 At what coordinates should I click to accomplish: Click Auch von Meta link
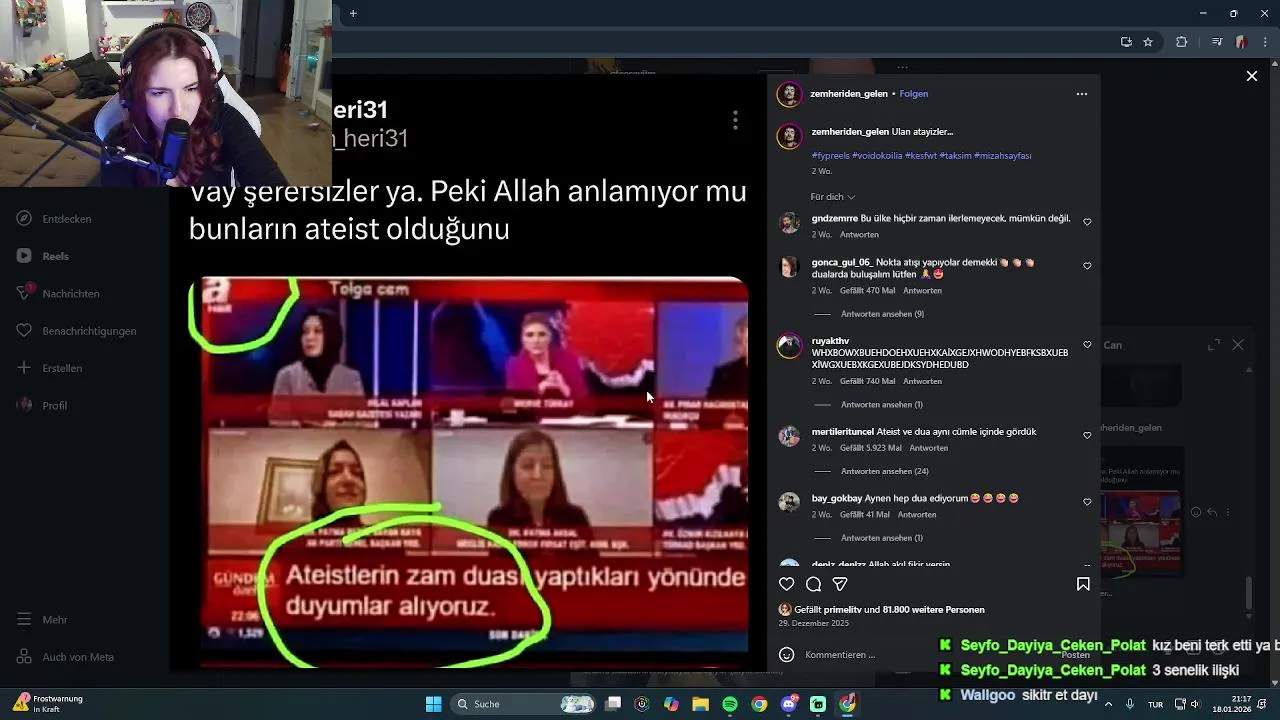(x=67, y=657)
